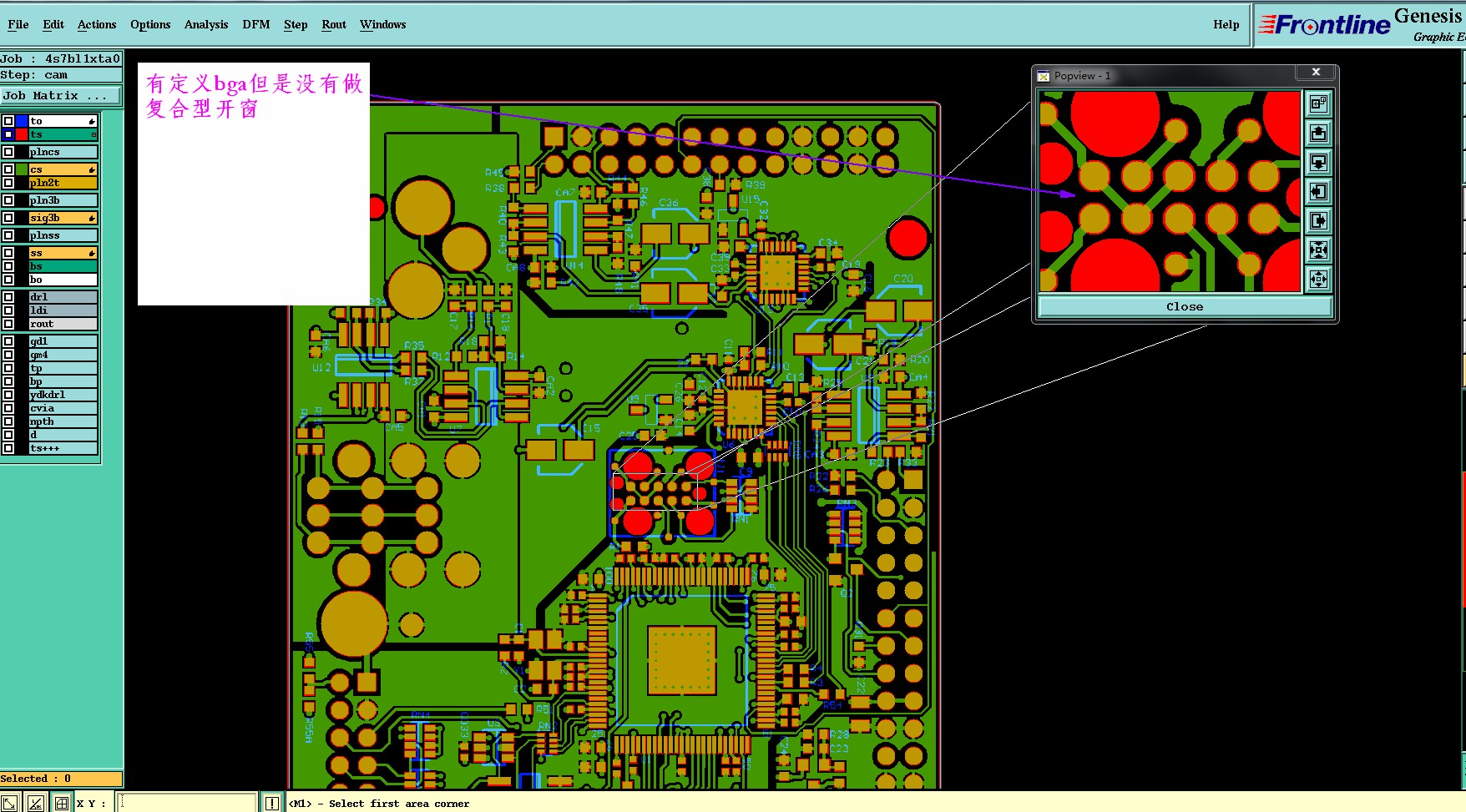Click the exclamation mark status icon
1466x812 pixels.
pyautogui.click(x=272, y=803)
